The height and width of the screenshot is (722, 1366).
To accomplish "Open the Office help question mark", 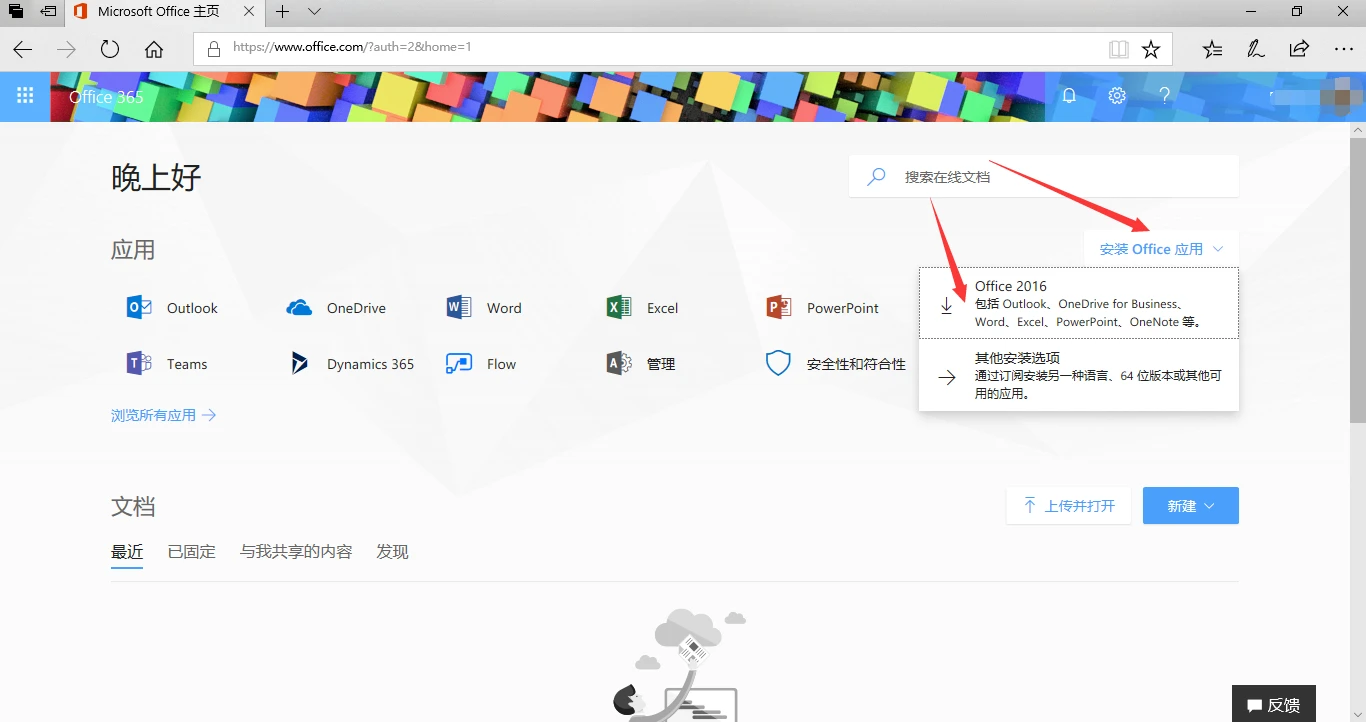I will pos(1165,96).
